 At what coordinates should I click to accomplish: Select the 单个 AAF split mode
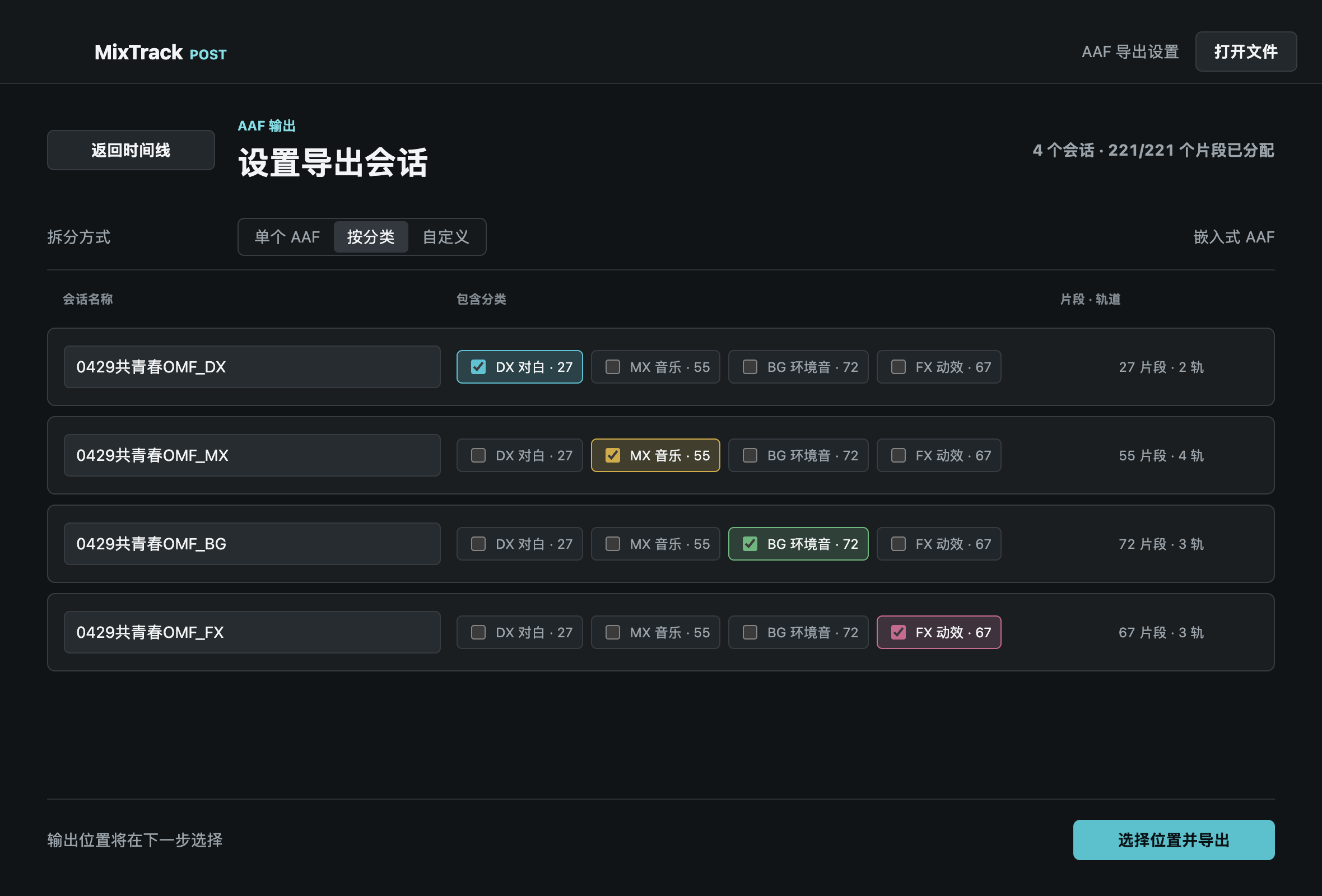point(287,237)
